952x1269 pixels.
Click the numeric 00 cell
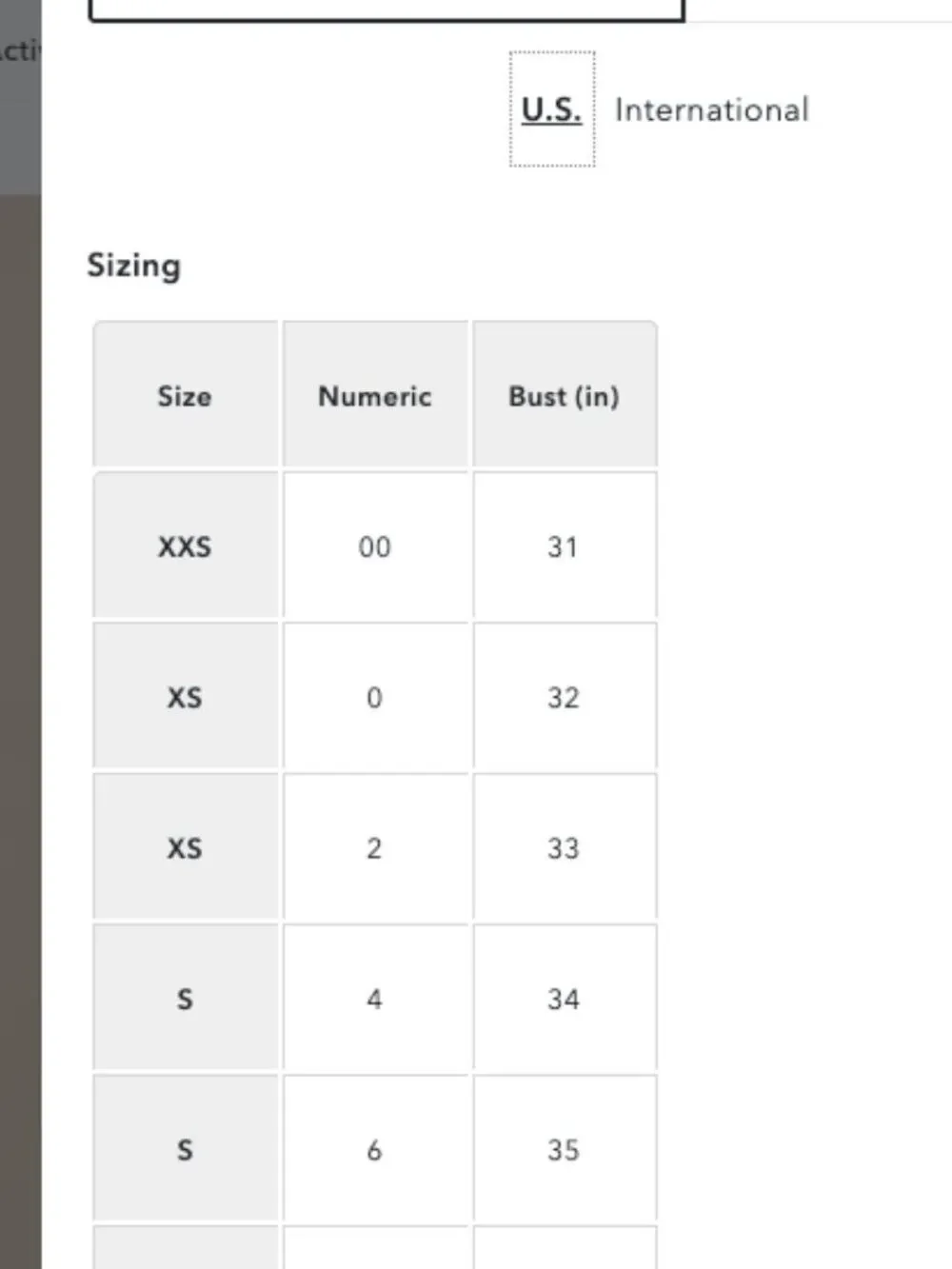click(x=375, y=545)
